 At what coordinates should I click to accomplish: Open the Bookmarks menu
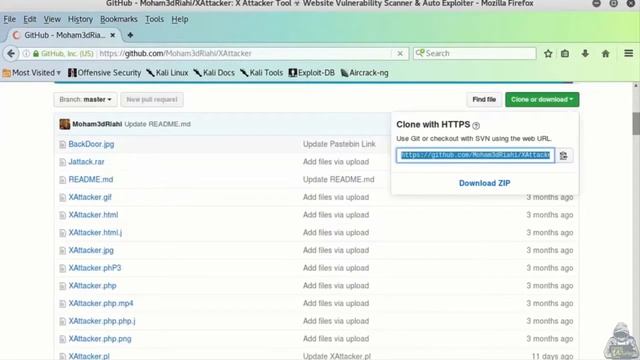point(119,19)
